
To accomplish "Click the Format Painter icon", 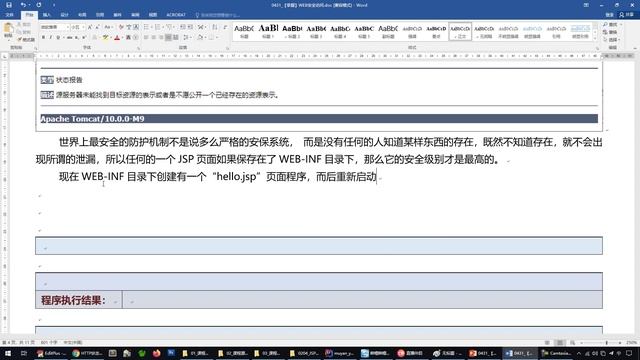I will point(26,40).
